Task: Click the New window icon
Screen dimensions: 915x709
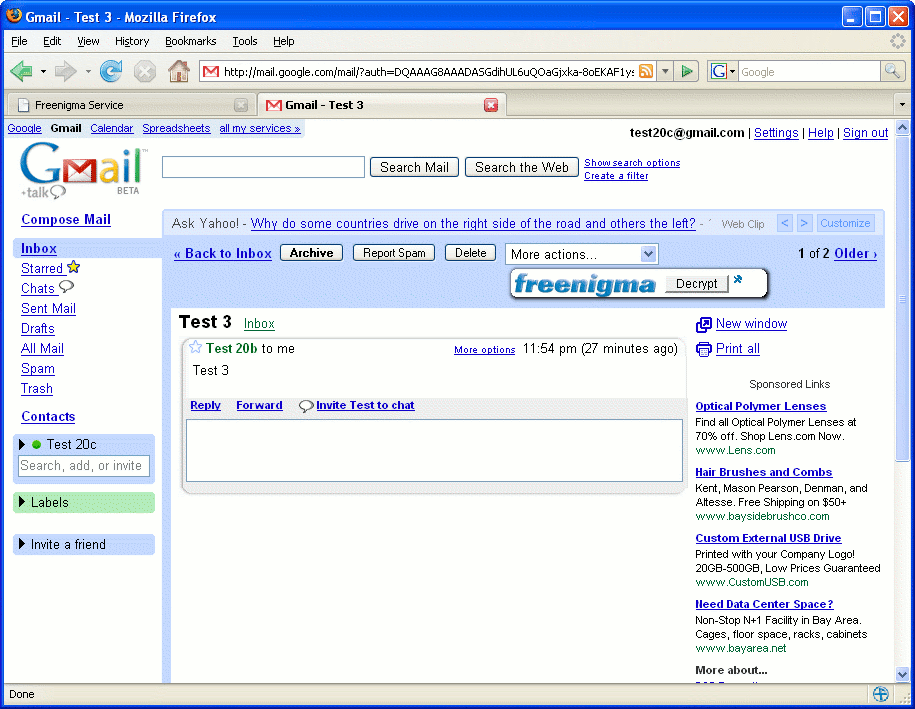Action: (704, 324)
